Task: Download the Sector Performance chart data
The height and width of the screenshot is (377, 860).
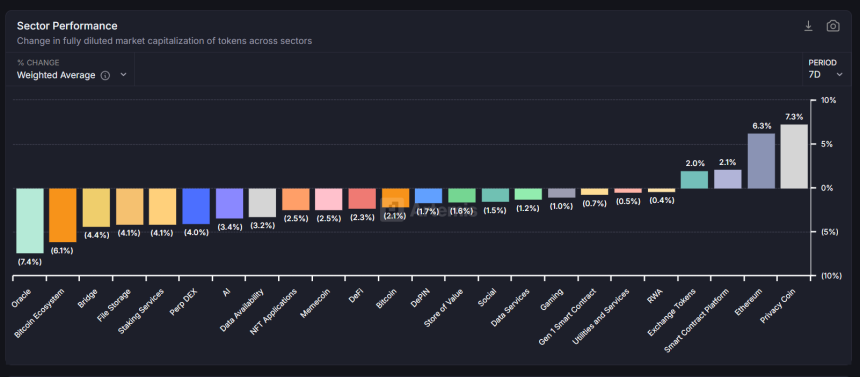Action: [808, 26]
